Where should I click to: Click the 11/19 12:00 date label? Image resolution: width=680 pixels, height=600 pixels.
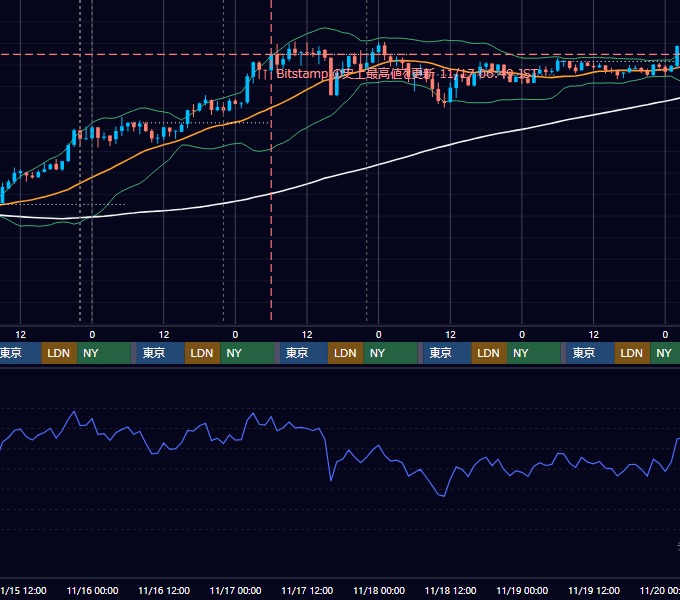(594, 590)
